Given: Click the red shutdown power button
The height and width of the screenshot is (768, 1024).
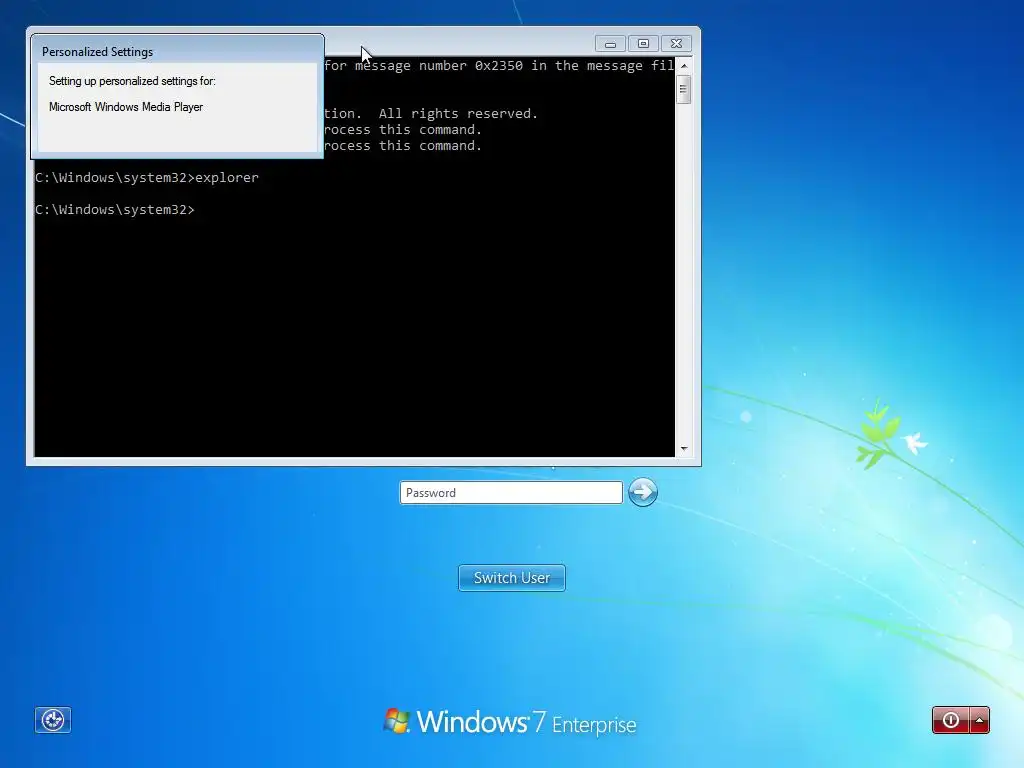Looking at the screenshot, I should [x=951, y=720].
